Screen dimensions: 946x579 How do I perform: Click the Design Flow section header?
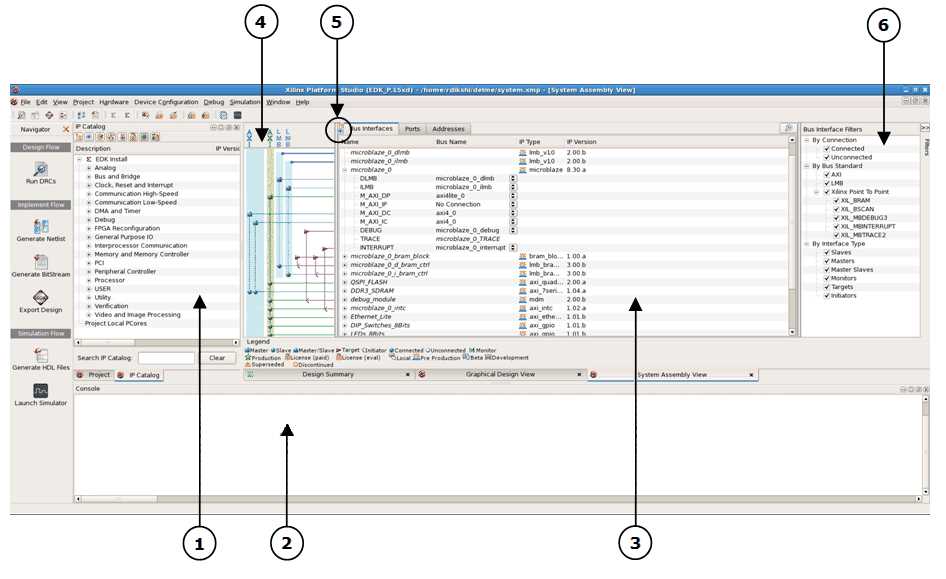click(x=40, y=147)
